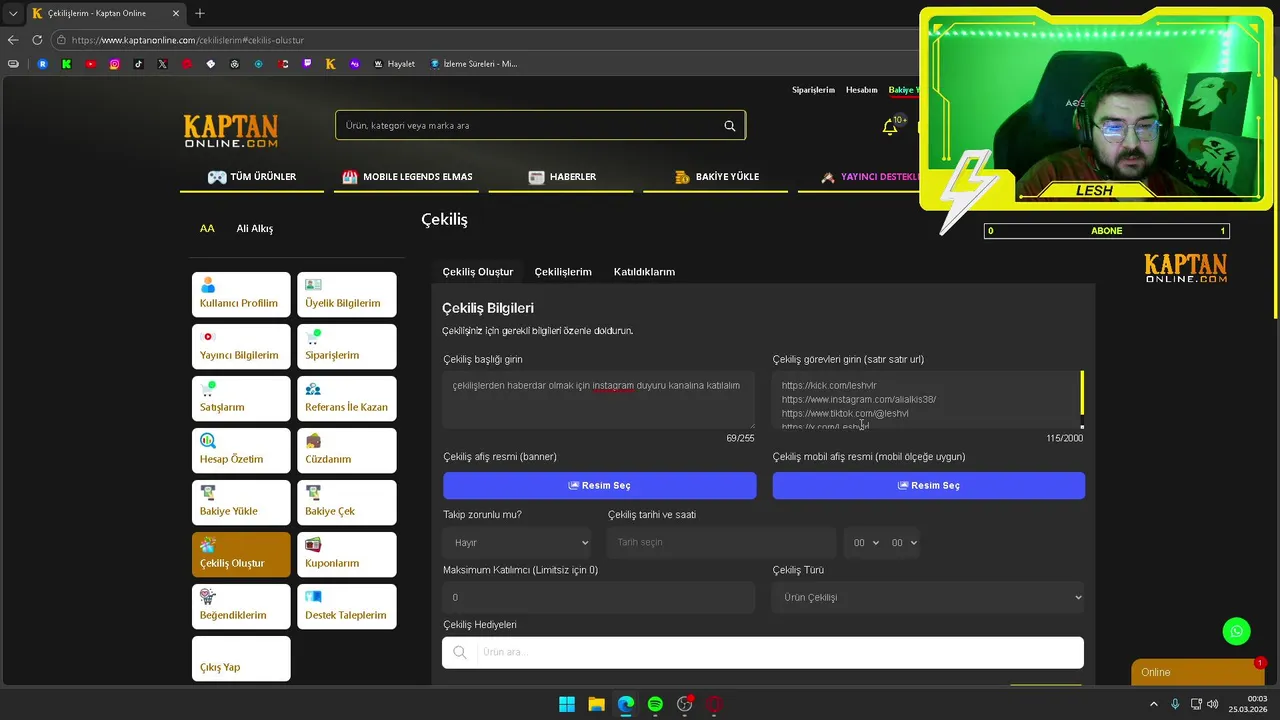Open the minute dropdown showing 00
Viewport: 1280px width, 720px height.
click(903, 542)
